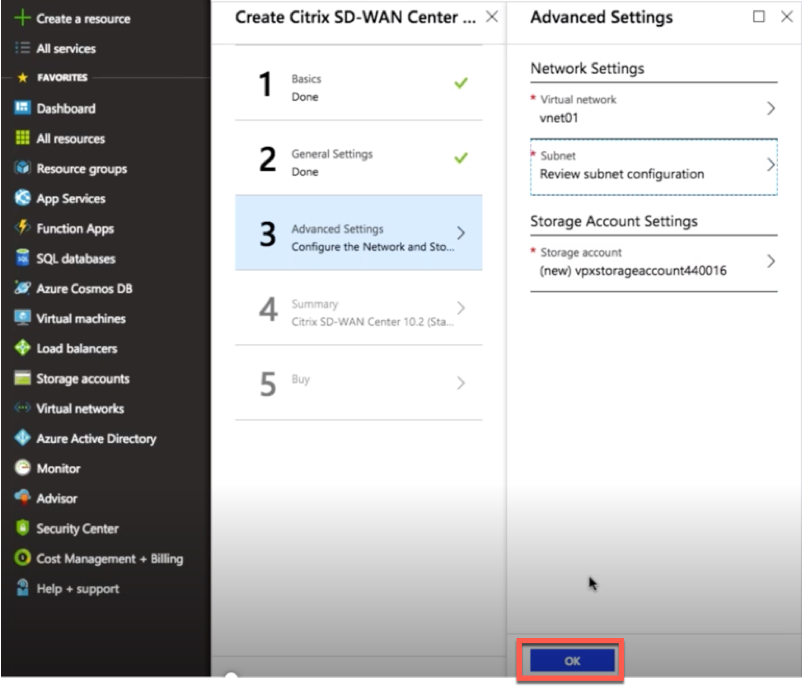Image resolution: width=802 pixels, height=687 pixels.
Task: Click the blue OK button
Action: click(x=572, y=661)
